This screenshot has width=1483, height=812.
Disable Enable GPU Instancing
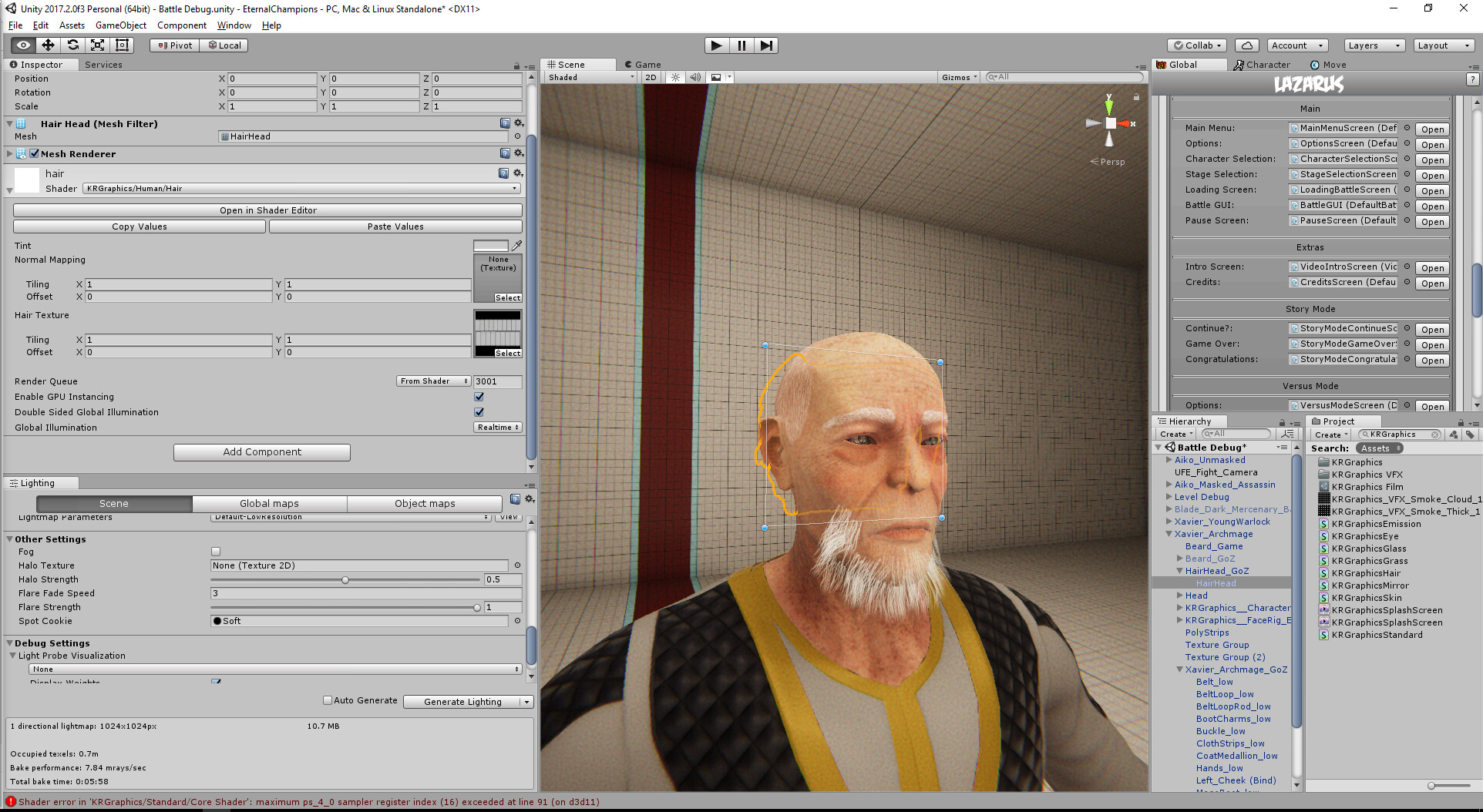click(x=479, y=397)
